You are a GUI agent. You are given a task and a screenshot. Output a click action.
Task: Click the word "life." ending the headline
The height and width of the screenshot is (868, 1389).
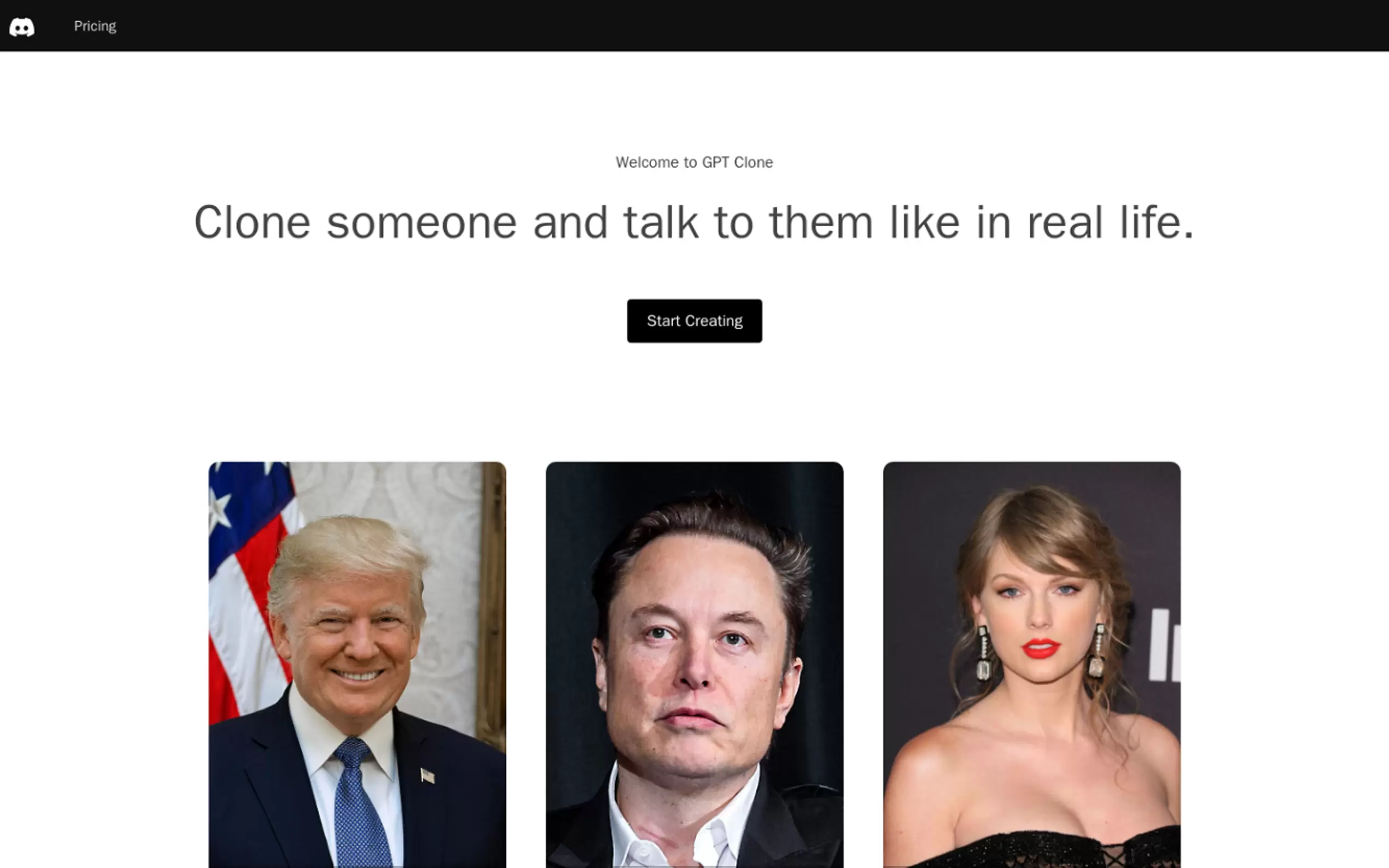1157,223
